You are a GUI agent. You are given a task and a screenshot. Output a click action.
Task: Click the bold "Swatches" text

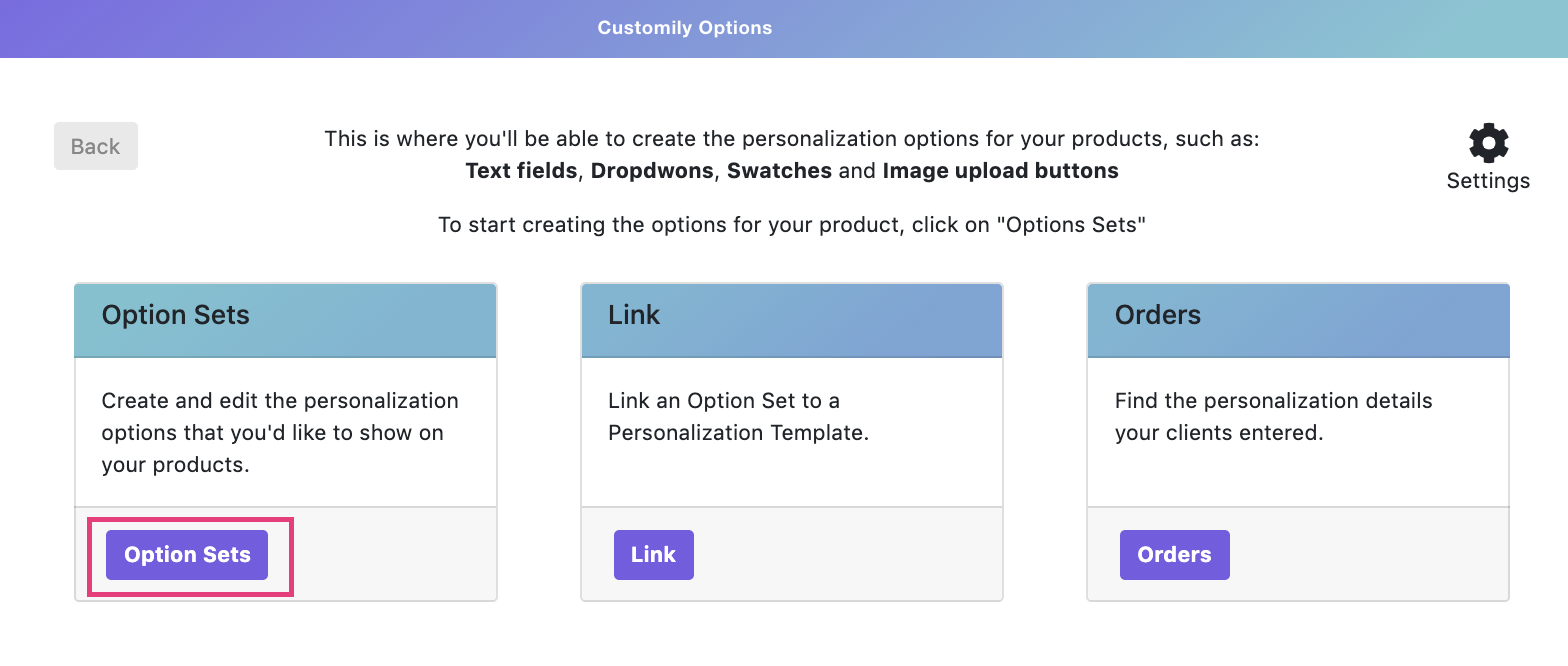[779, 171]
